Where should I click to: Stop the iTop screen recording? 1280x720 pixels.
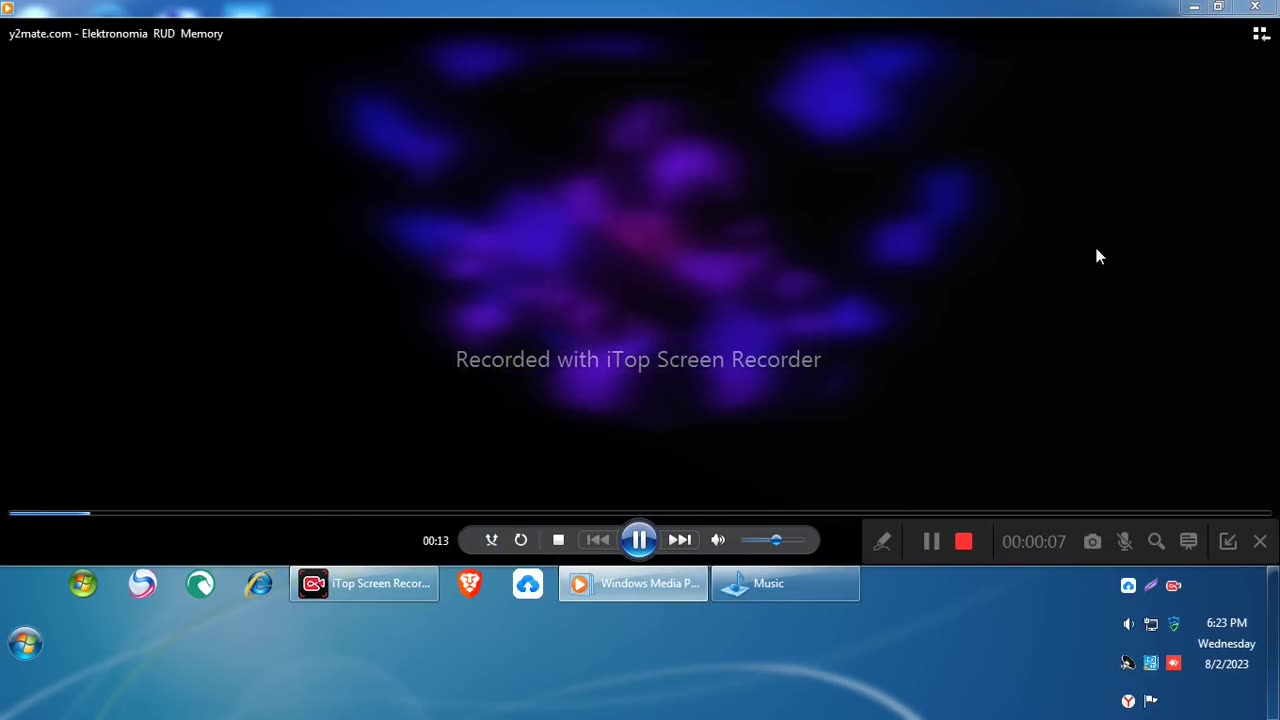pos(964,541)
